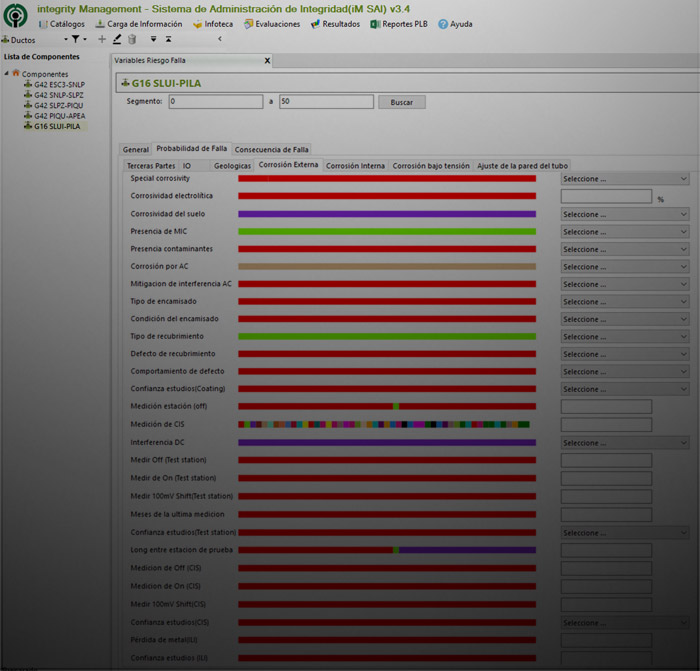Switch to the Consecuencia de Falla tab

coord(271,149)
